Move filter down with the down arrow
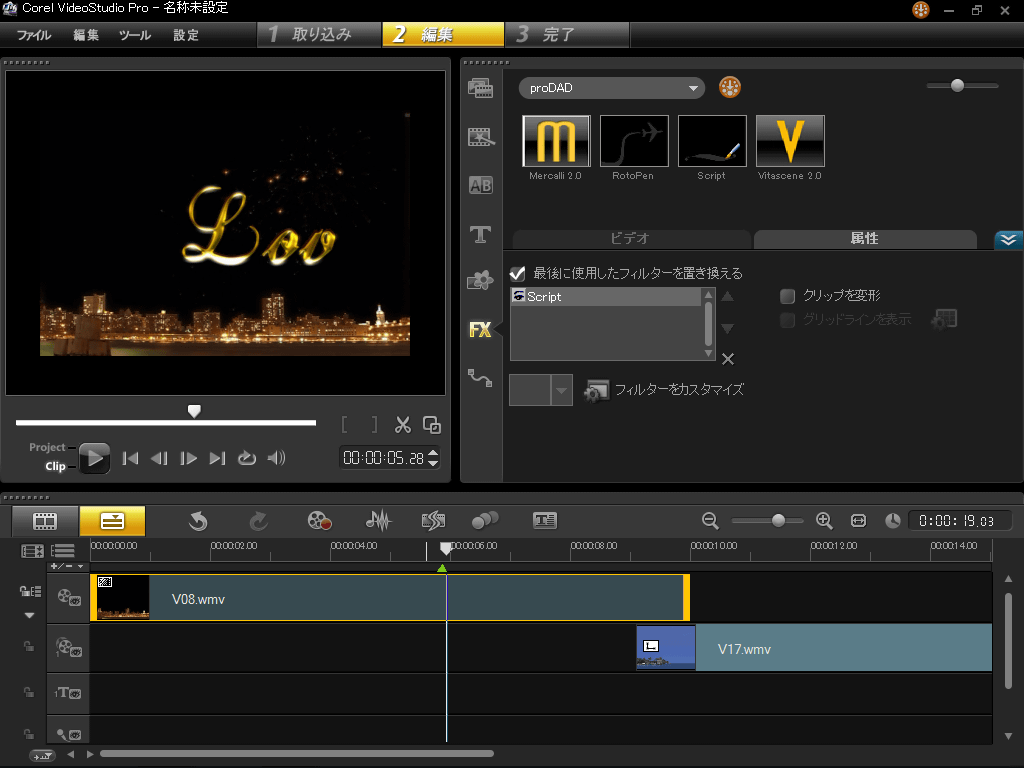 coord(728,328)
